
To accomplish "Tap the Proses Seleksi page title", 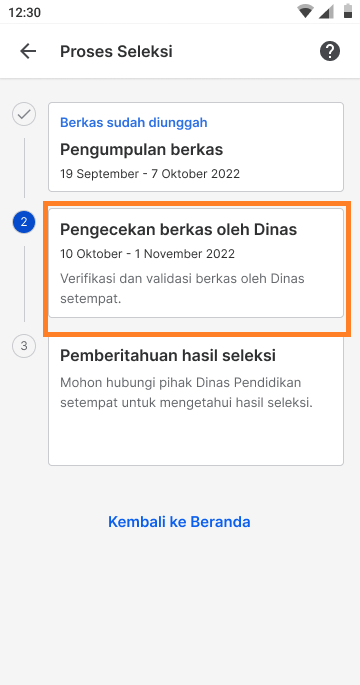I will 116,52.
